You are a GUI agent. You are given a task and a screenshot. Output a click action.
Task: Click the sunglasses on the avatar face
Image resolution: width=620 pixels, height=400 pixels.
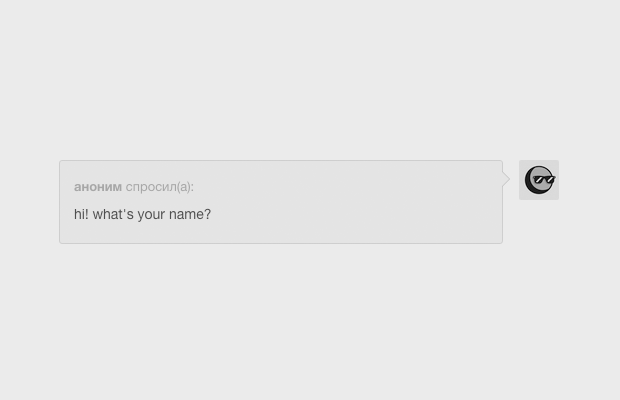[x=544, y=179]
